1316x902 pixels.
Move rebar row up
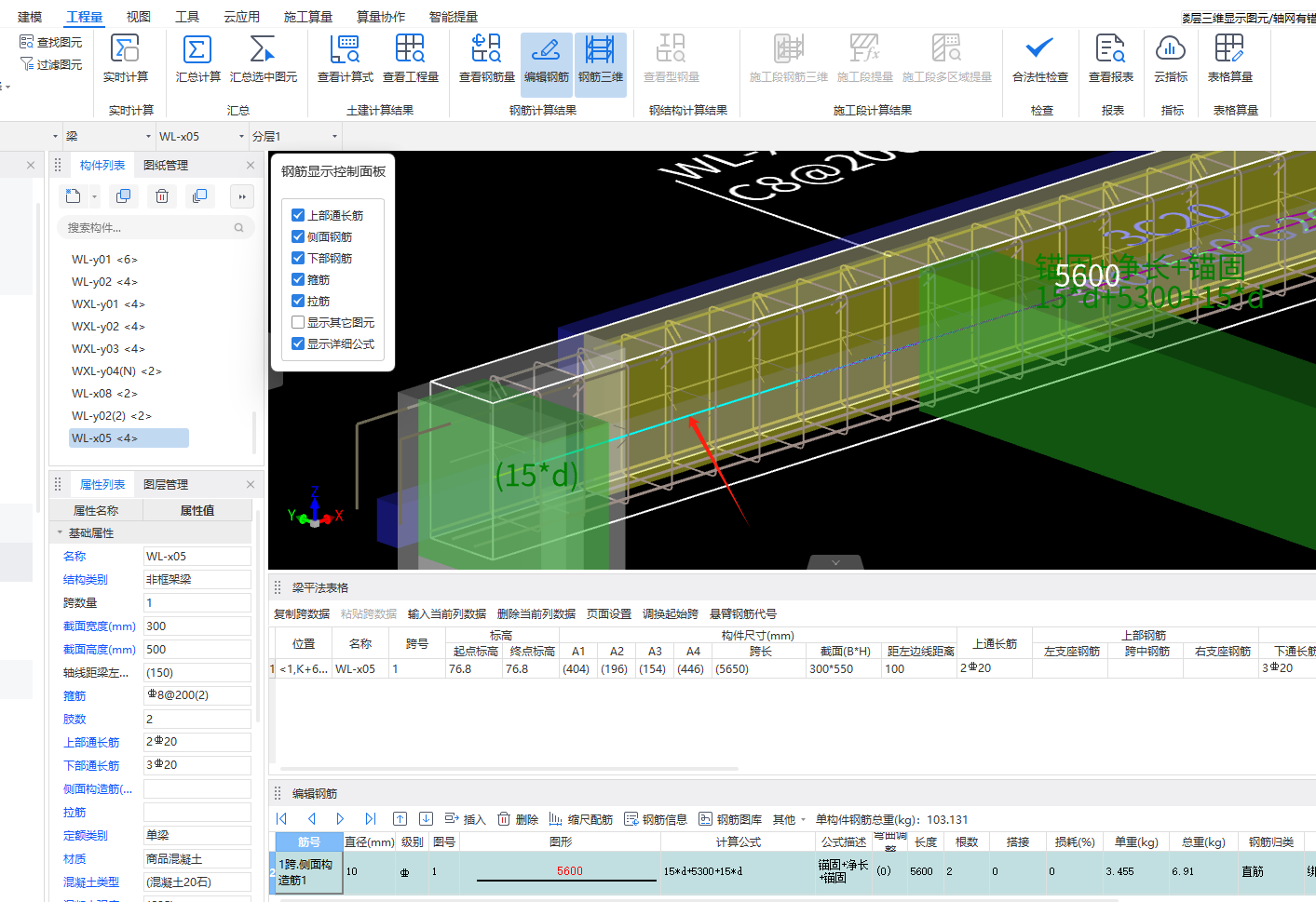(x=400, y=819)
